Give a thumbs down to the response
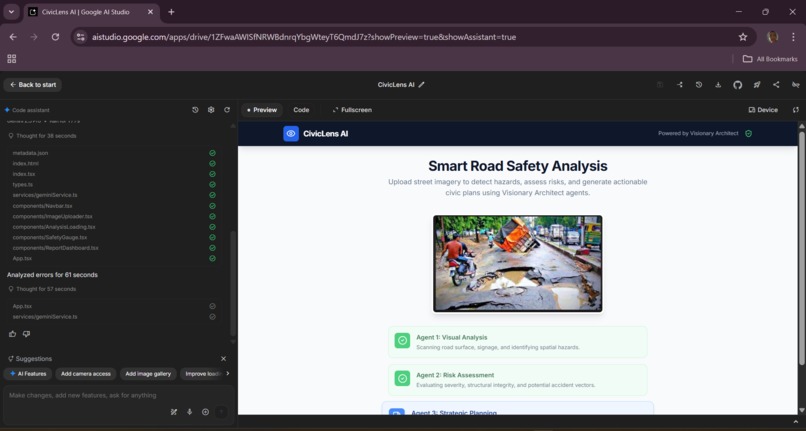The width and height of the screenshot is (806, 431). coord(26,334)
